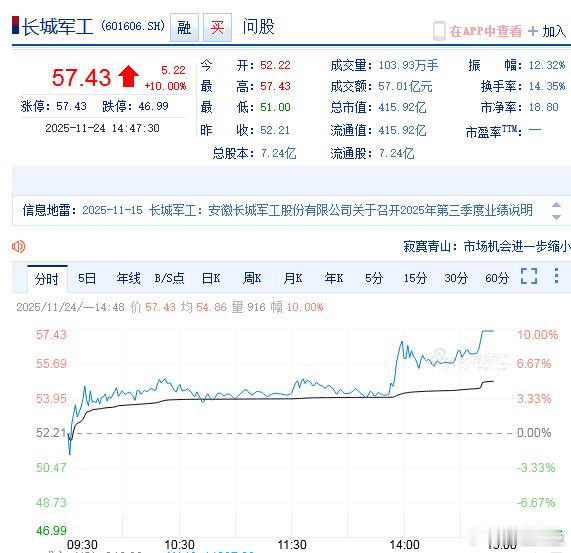Click the 52.21 baseline label on chart

[51, 433]
